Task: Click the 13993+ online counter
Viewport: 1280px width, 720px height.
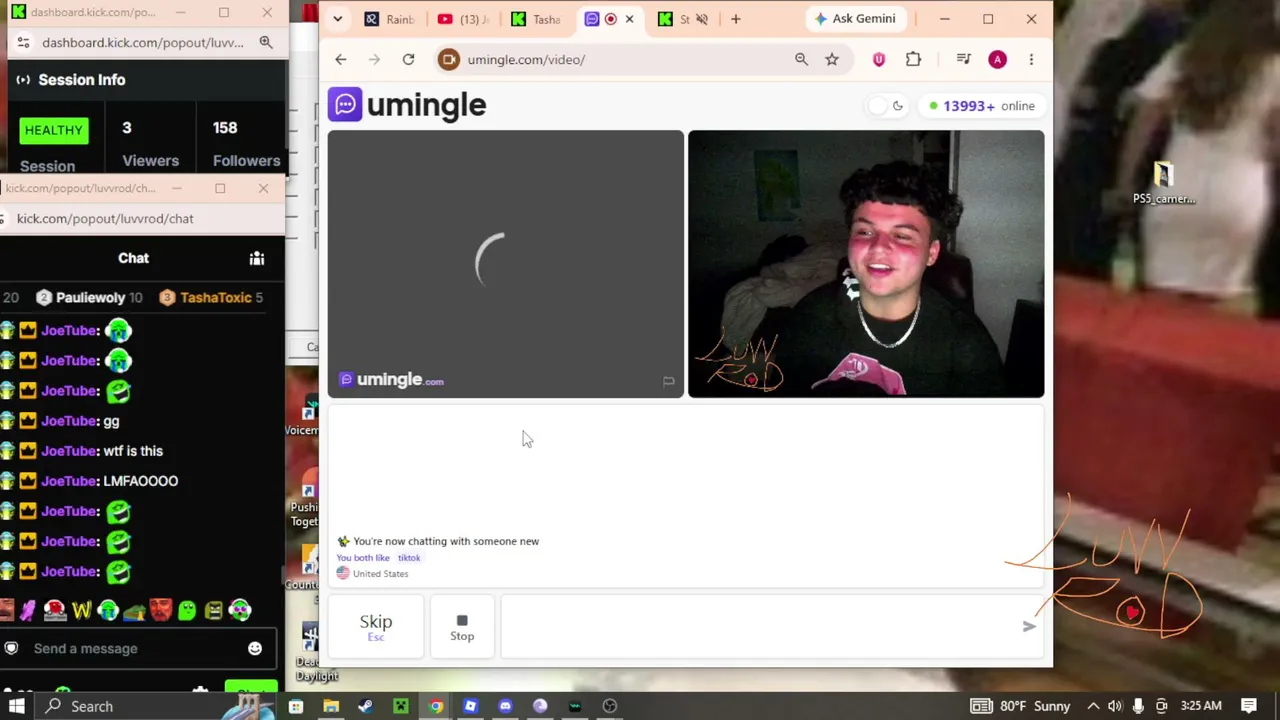Action: click(x=982, y=106)
